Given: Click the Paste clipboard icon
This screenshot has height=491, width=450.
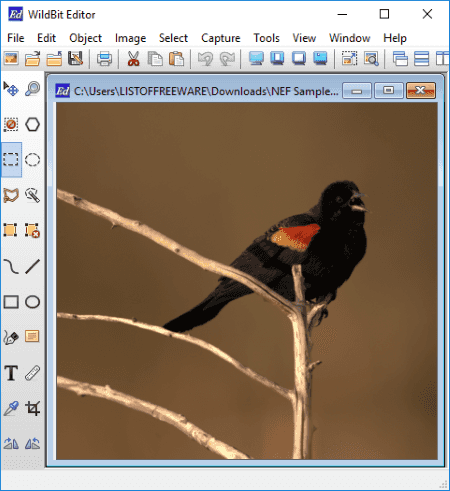Looking at the screenshot, I should [176, 59].
